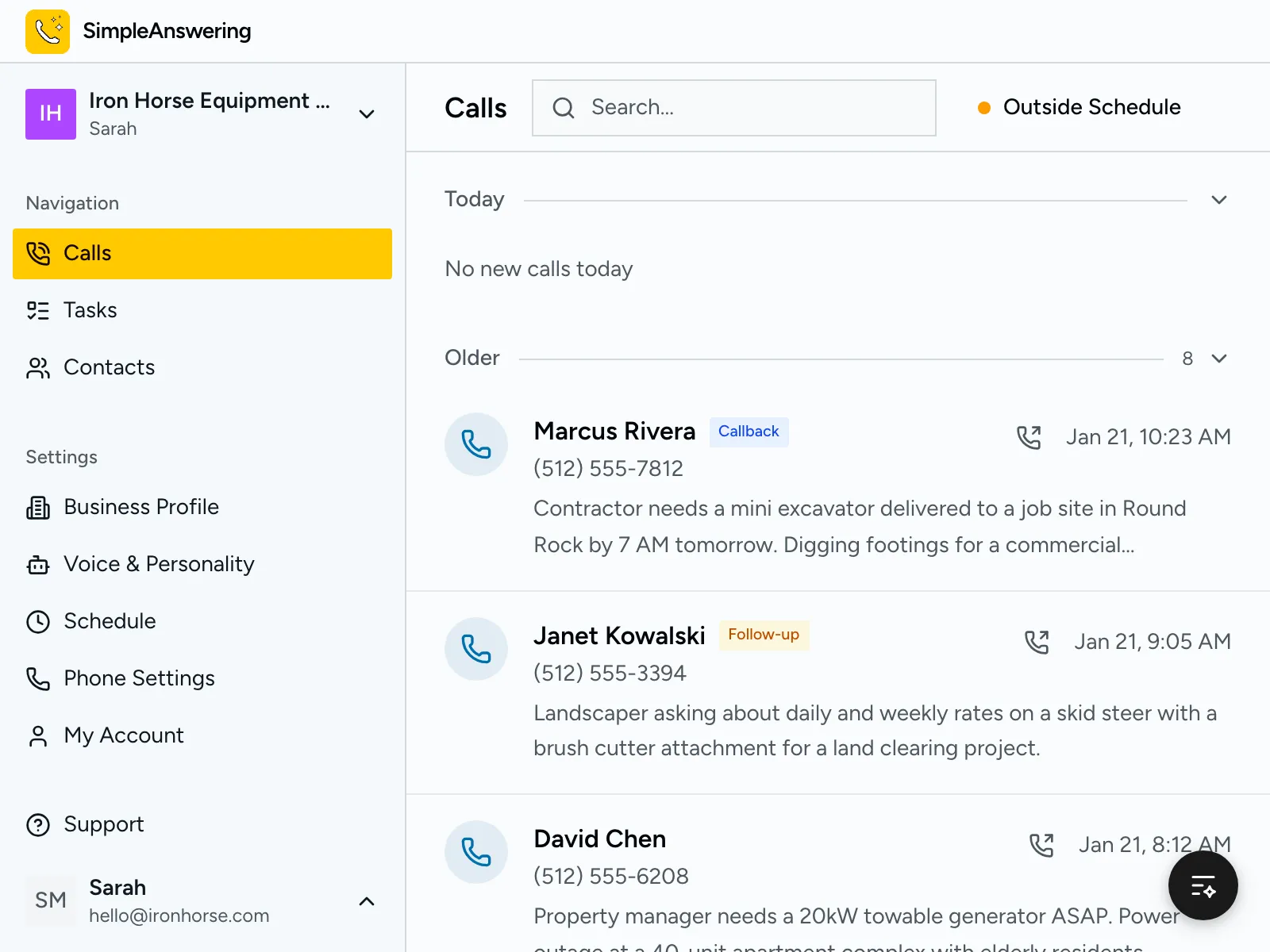Click the Contacts people icon
The height and width of the screenshot is (952, 1270).
click(x=38, y=367)
